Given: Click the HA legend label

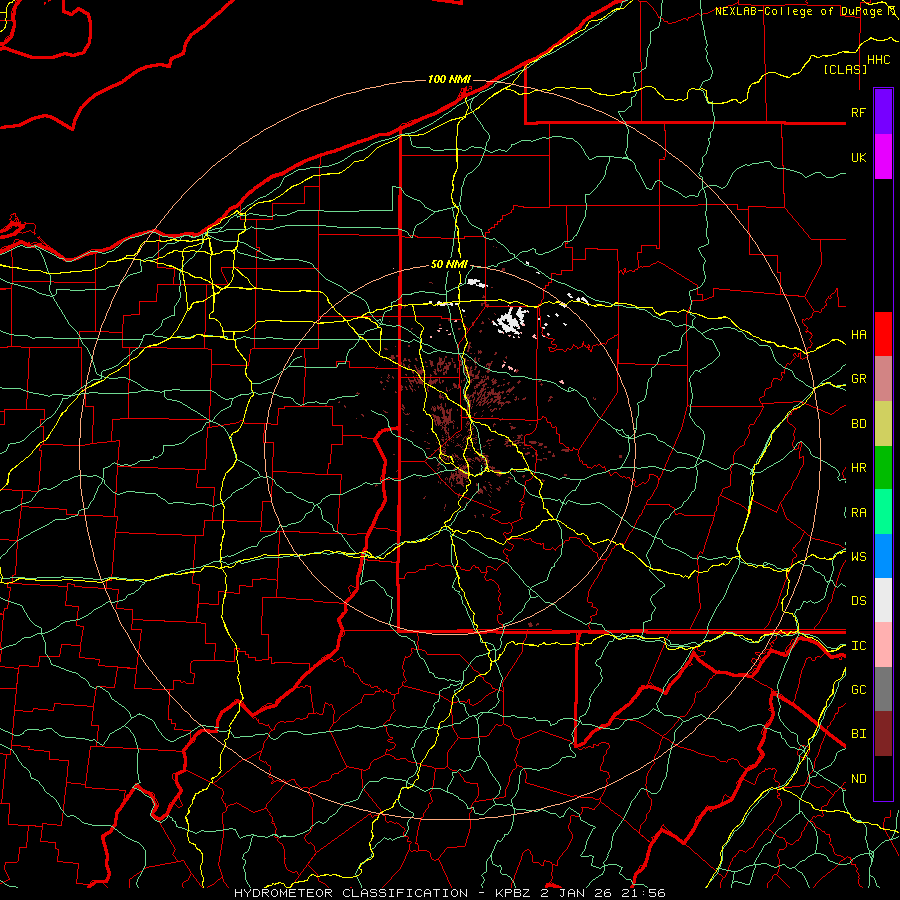Looking at the screenshot, I should click(x=858, y=335).
